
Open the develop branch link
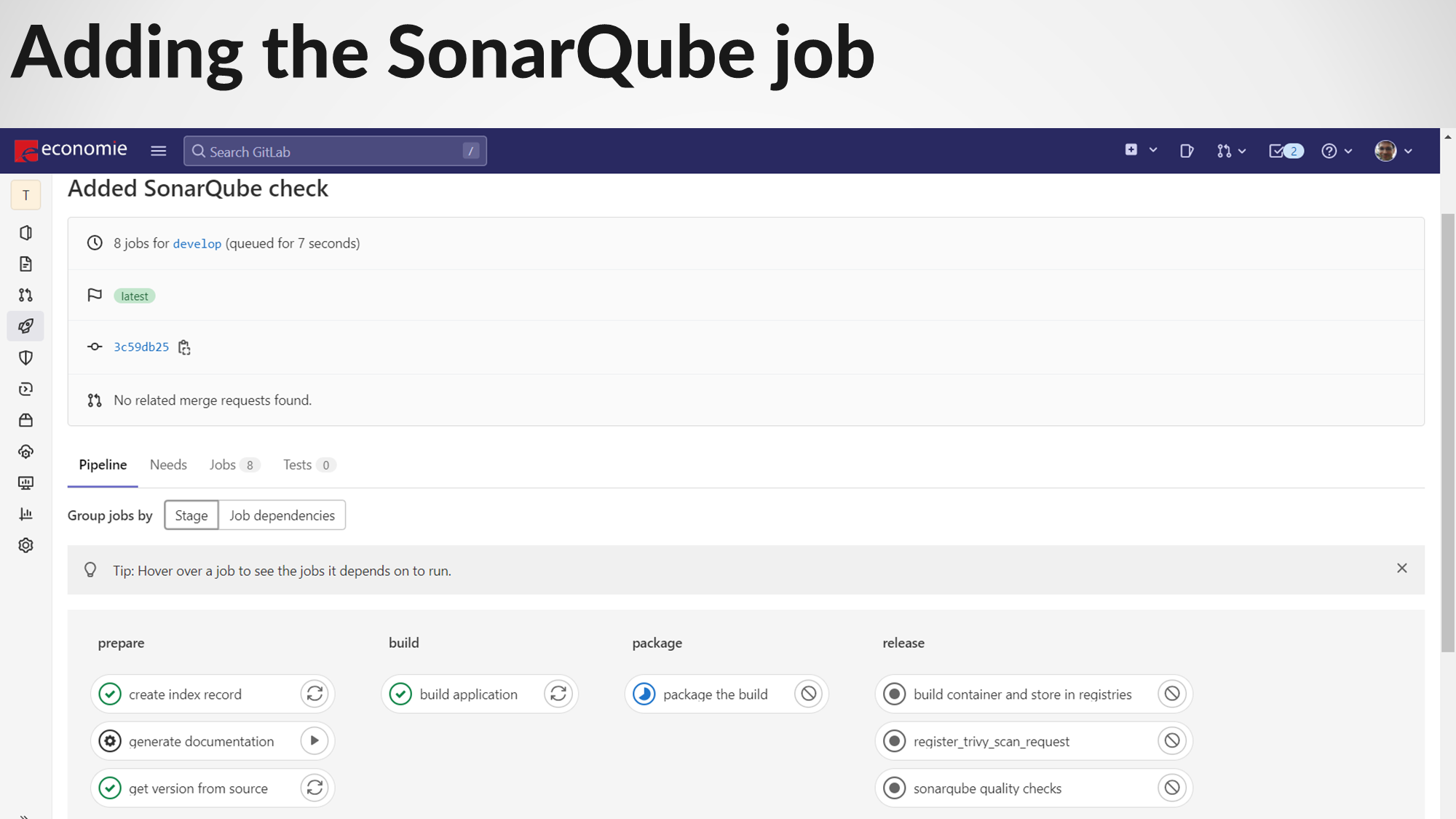[x=197, y=244]
